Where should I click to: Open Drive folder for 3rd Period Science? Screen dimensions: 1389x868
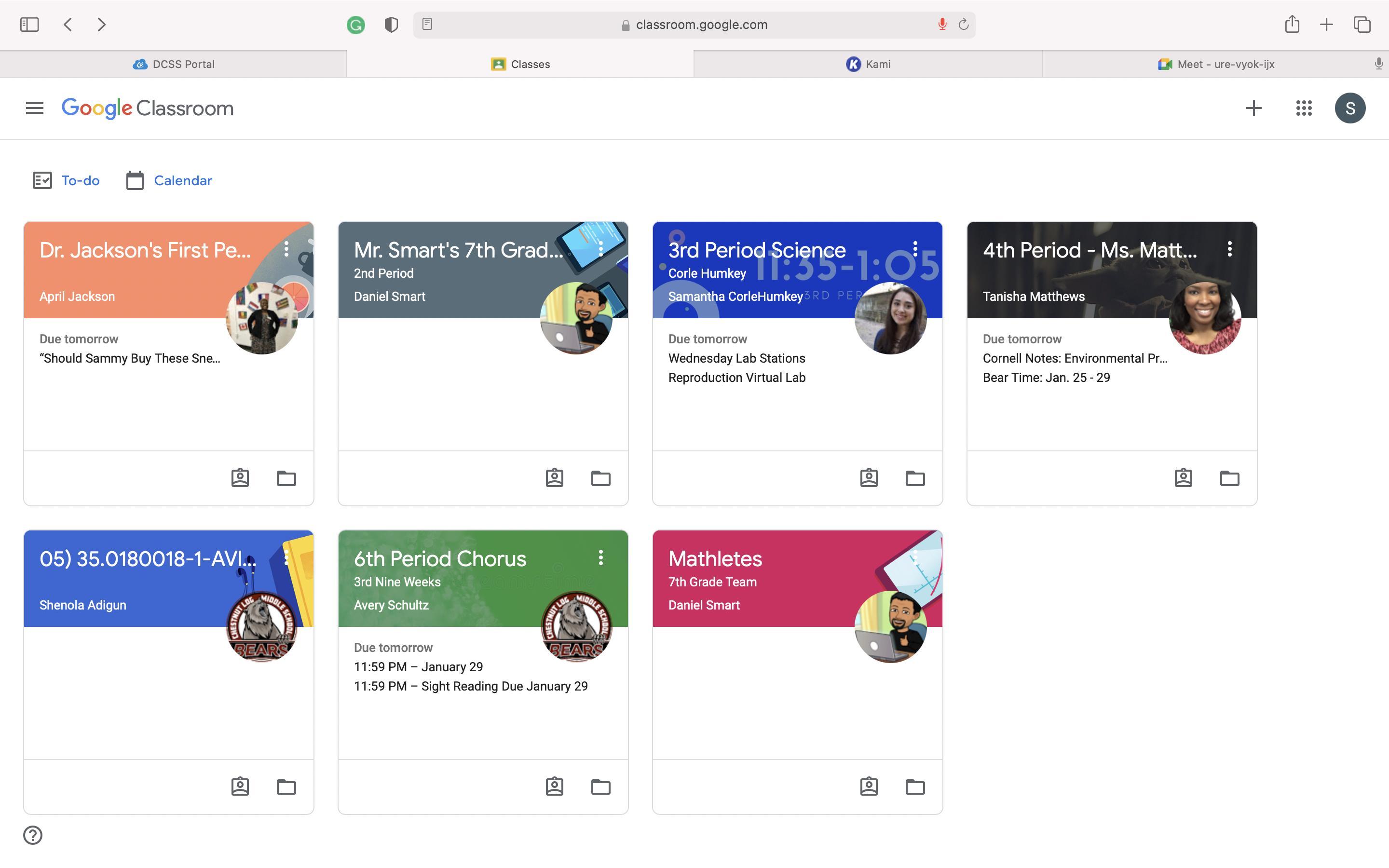tap(915, 477)
